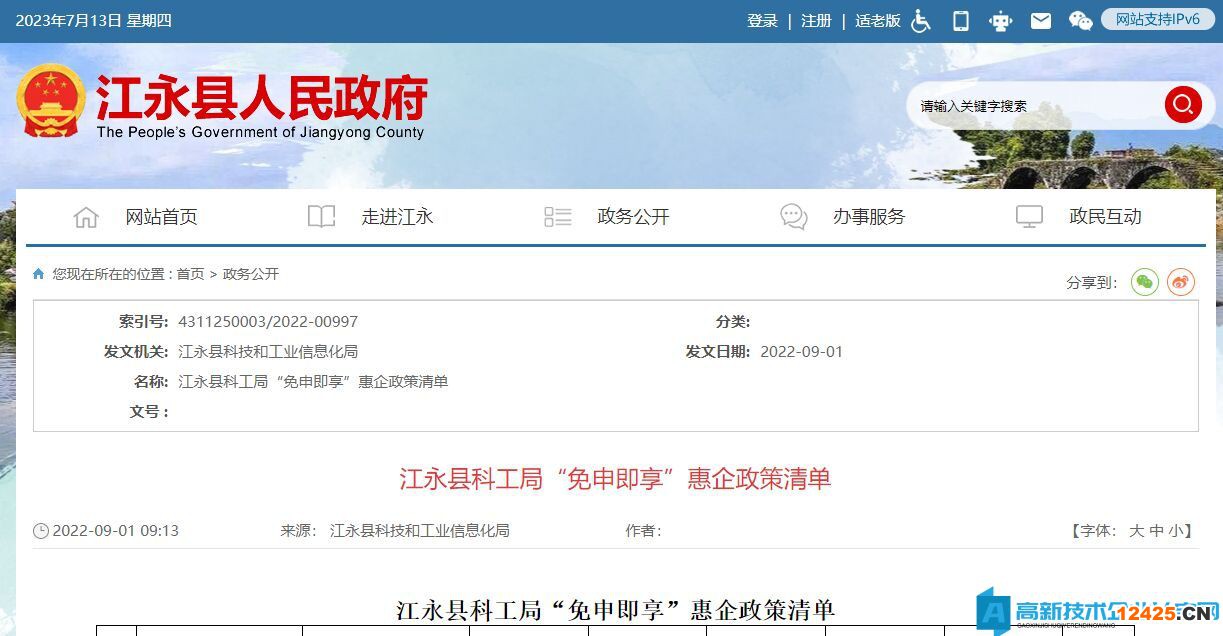Set font size to 大

[x=1136, y=531]
